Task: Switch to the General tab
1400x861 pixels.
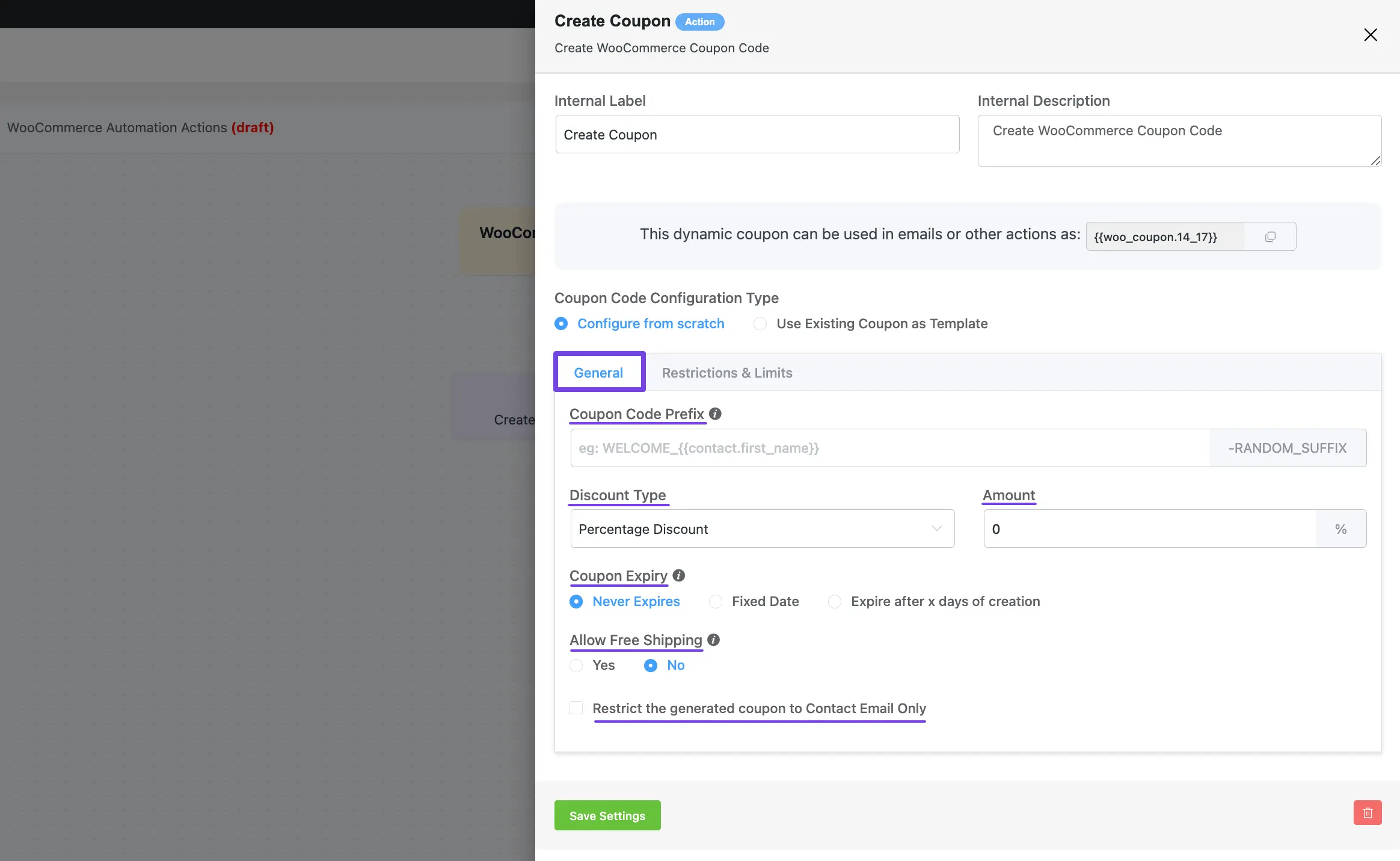Action: coord(598,372)
